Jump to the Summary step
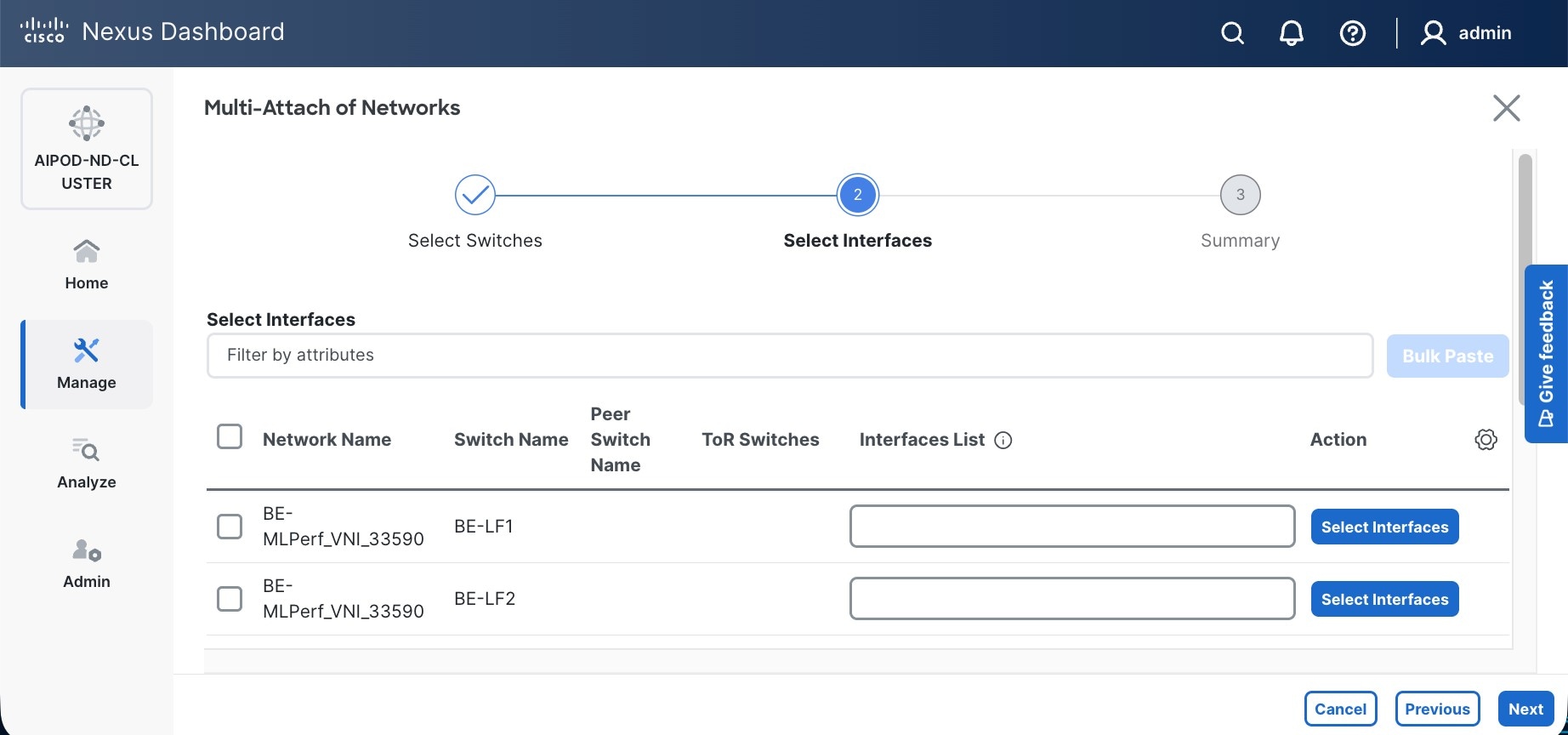The image size is (1568, 735). coord(1240,196)
